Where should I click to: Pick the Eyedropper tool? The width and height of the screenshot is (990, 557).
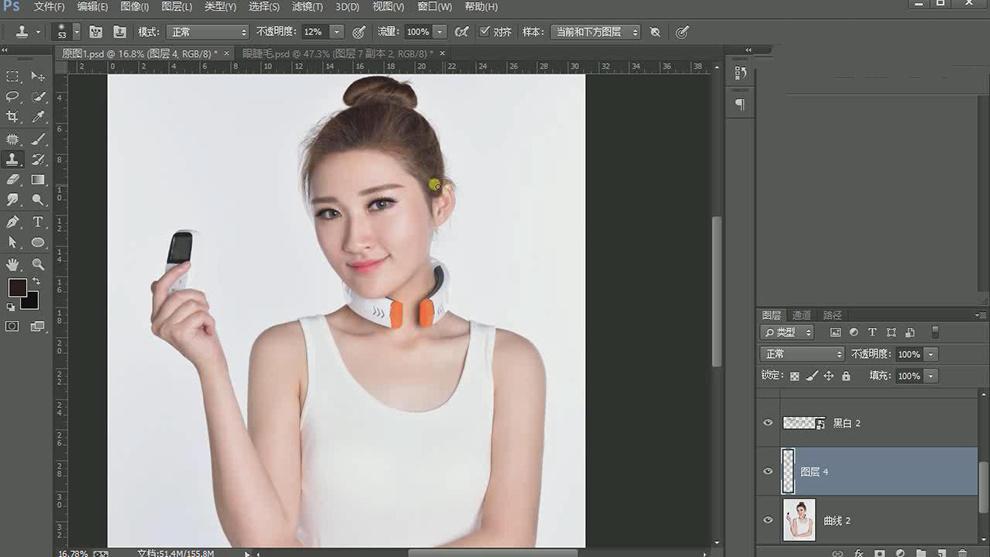(x=38, y=118)
